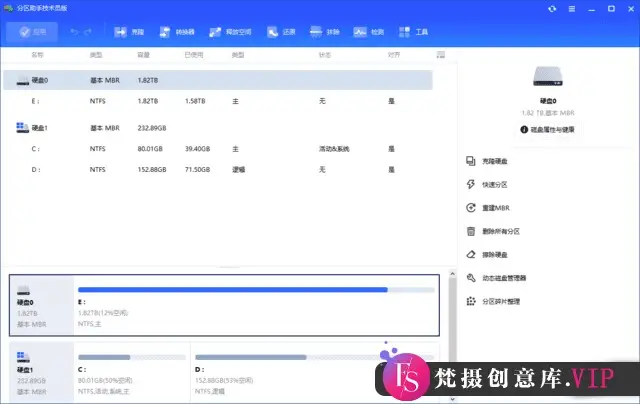Sort by the 对齐 column header
The width and height of the screenshot is (640, 404).
click(394, 55)
